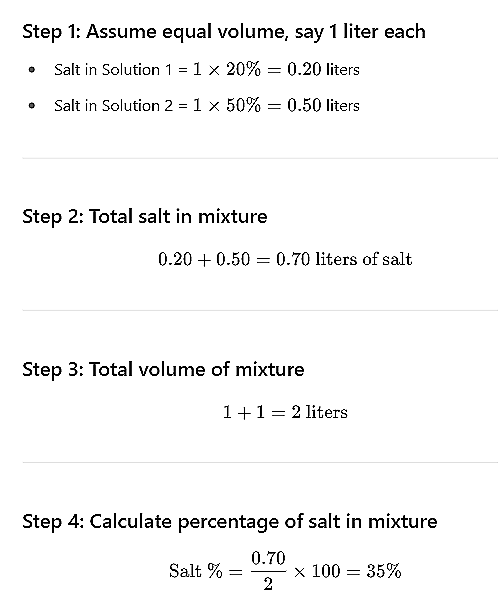498x601 pixels.
Task: Click the denominator 2 in the fraction
Action: click(268, 584)
